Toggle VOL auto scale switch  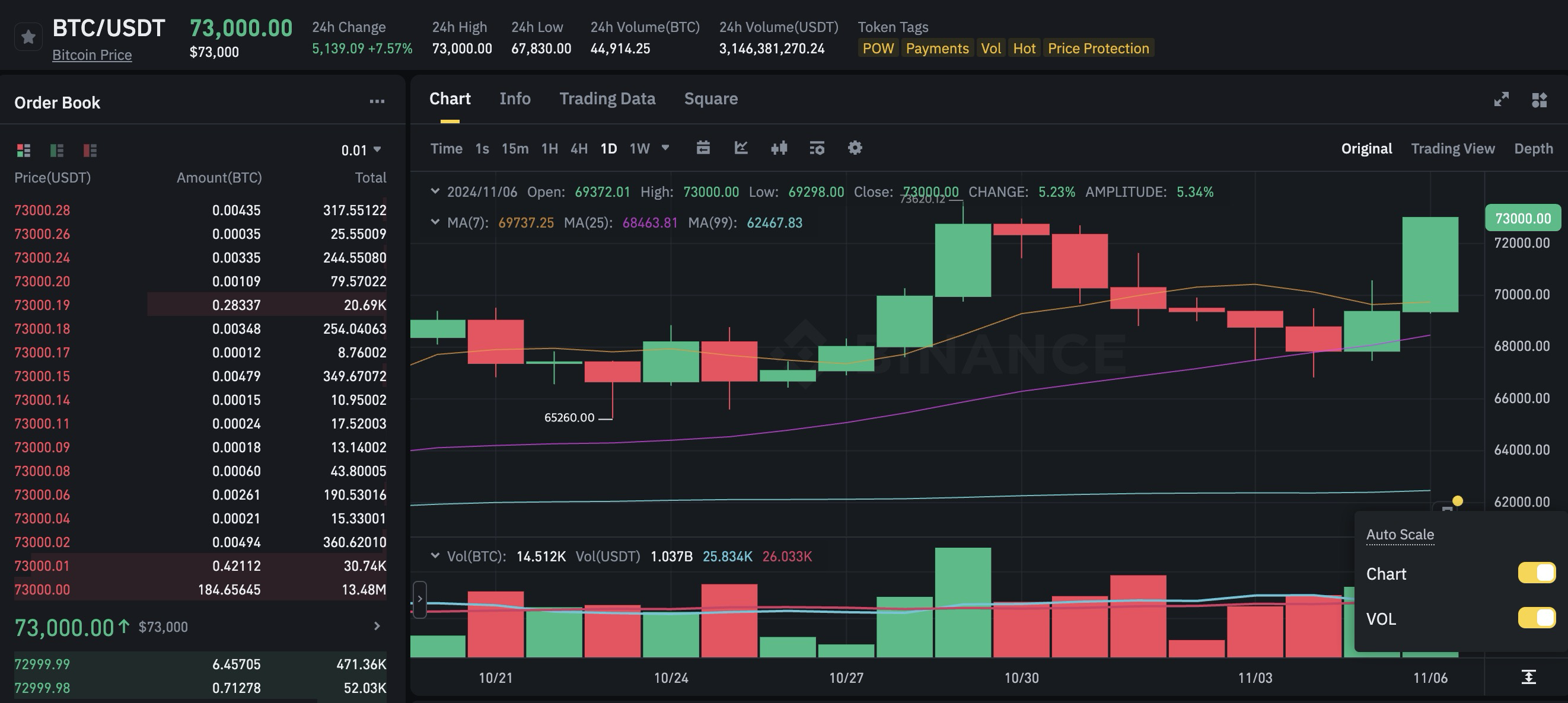coord(1537,618)
